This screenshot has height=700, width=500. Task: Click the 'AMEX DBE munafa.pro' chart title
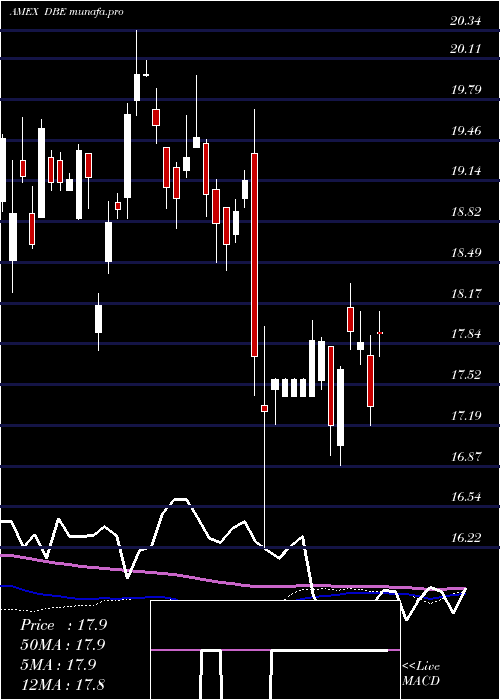tap(67, 12)
